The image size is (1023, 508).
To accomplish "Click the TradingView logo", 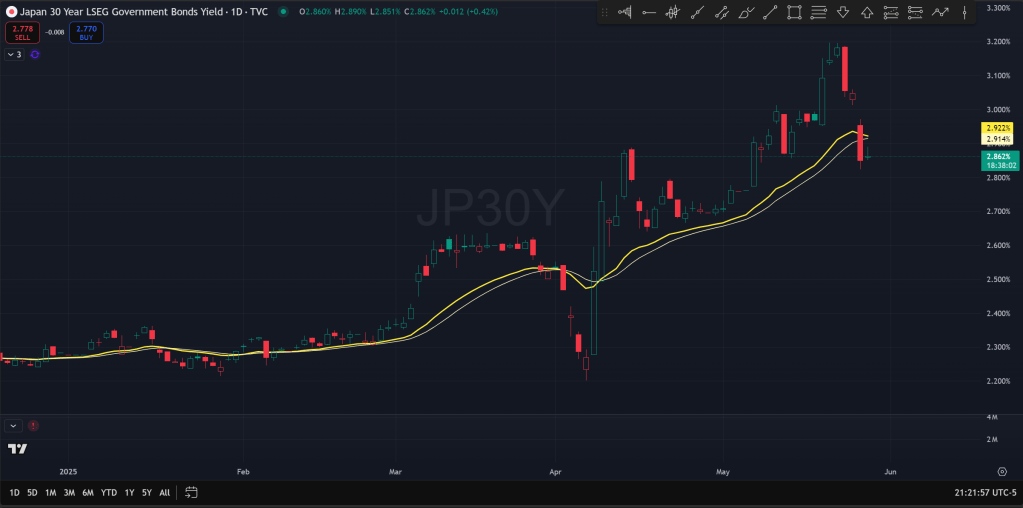I will [x=16, y=449].
